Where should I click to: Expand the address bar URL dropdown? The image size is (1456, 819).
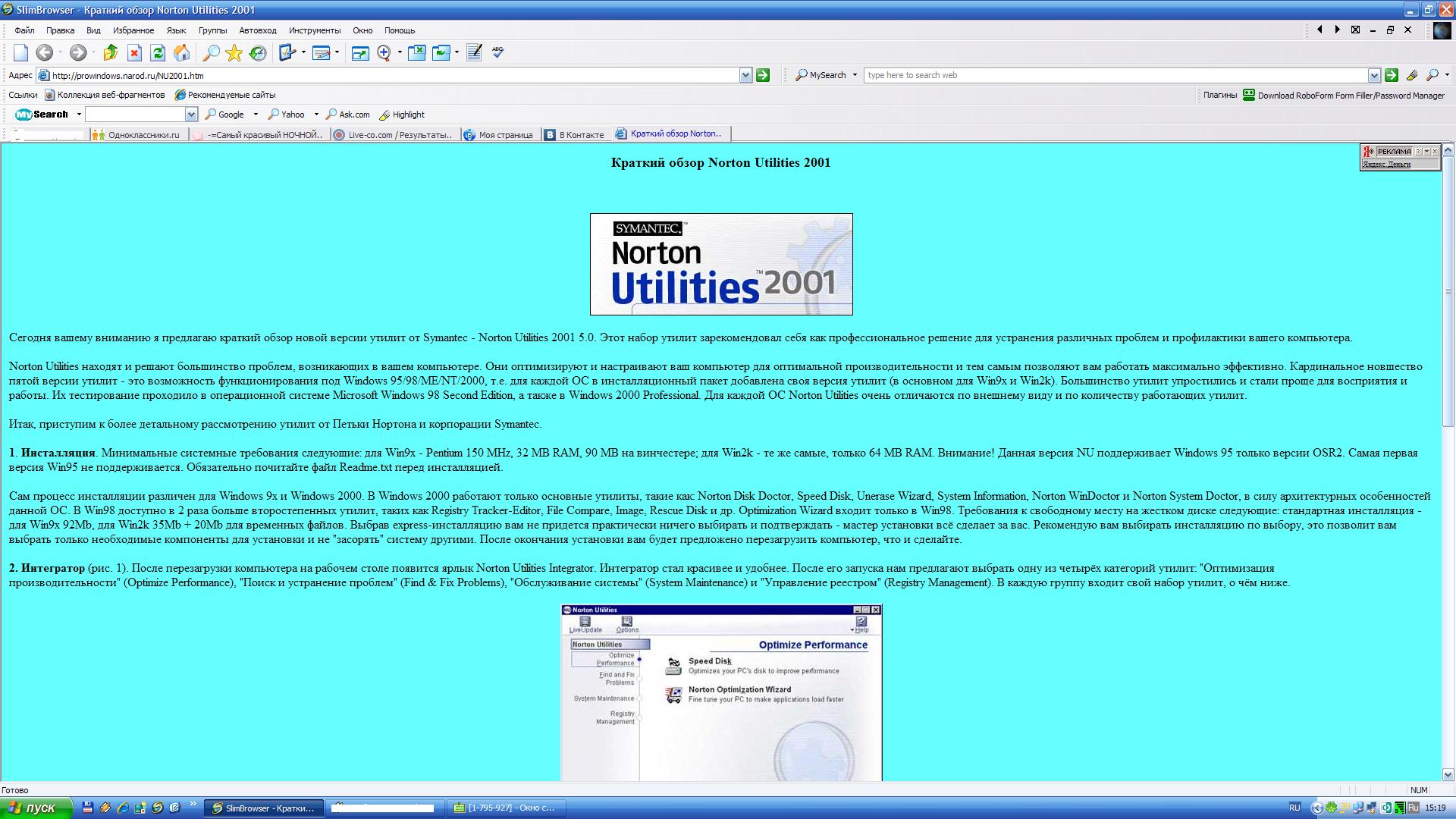click(x=745, y=75)
